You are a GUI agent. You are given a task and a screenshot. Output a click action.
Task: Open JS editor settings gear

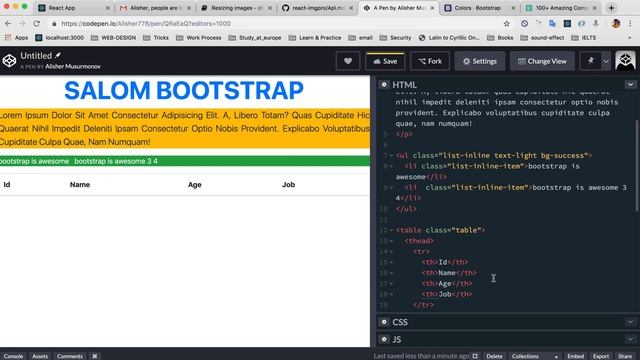[384, 339]
